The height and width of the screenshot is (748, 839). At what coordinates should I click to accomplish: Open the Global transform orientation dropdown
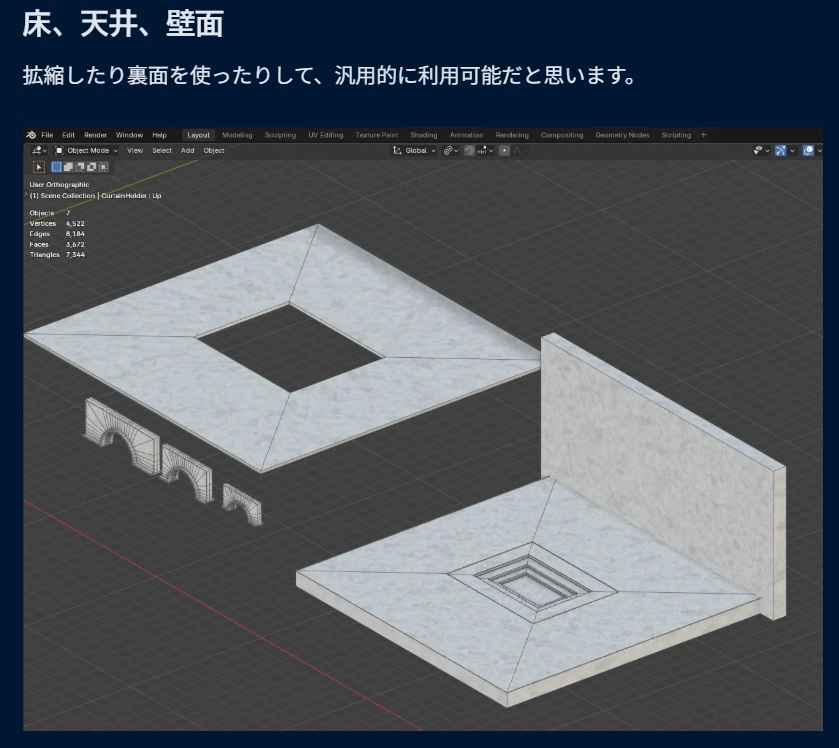(x=416, y=150)
